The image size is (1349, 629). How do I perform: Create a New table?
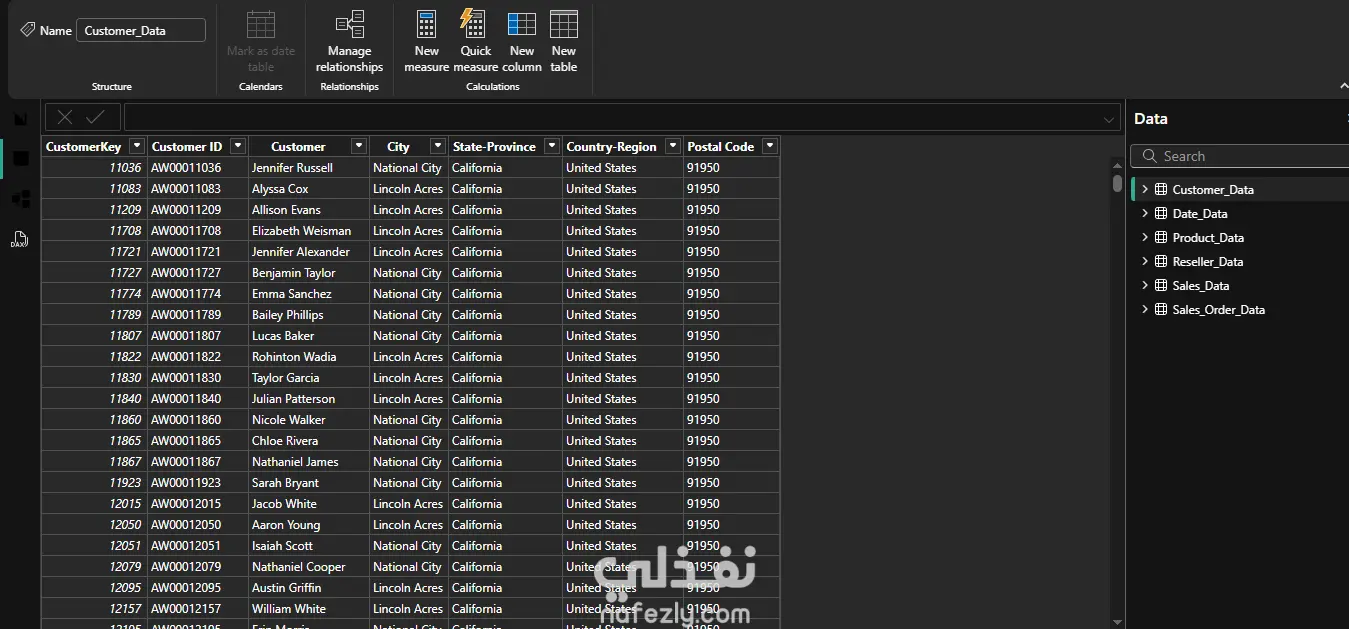pyautogui.click(x=564, y=42)
